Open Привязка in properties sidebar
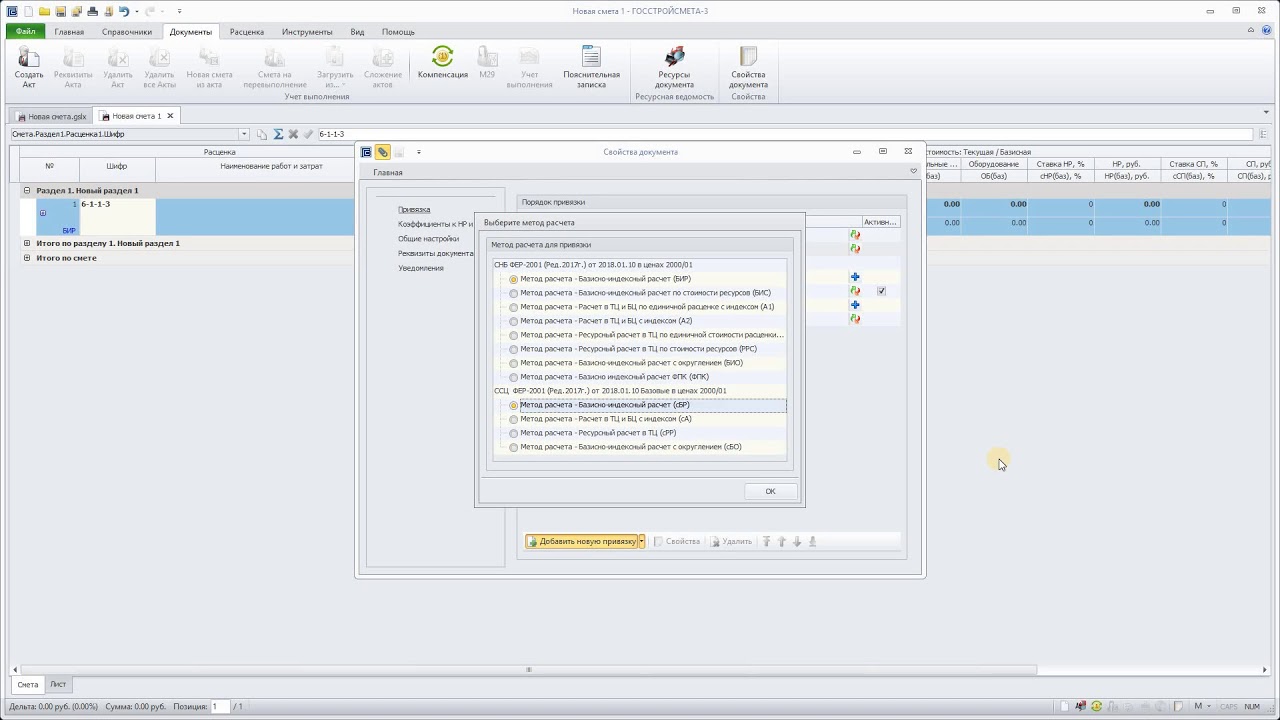 [414, 209]
